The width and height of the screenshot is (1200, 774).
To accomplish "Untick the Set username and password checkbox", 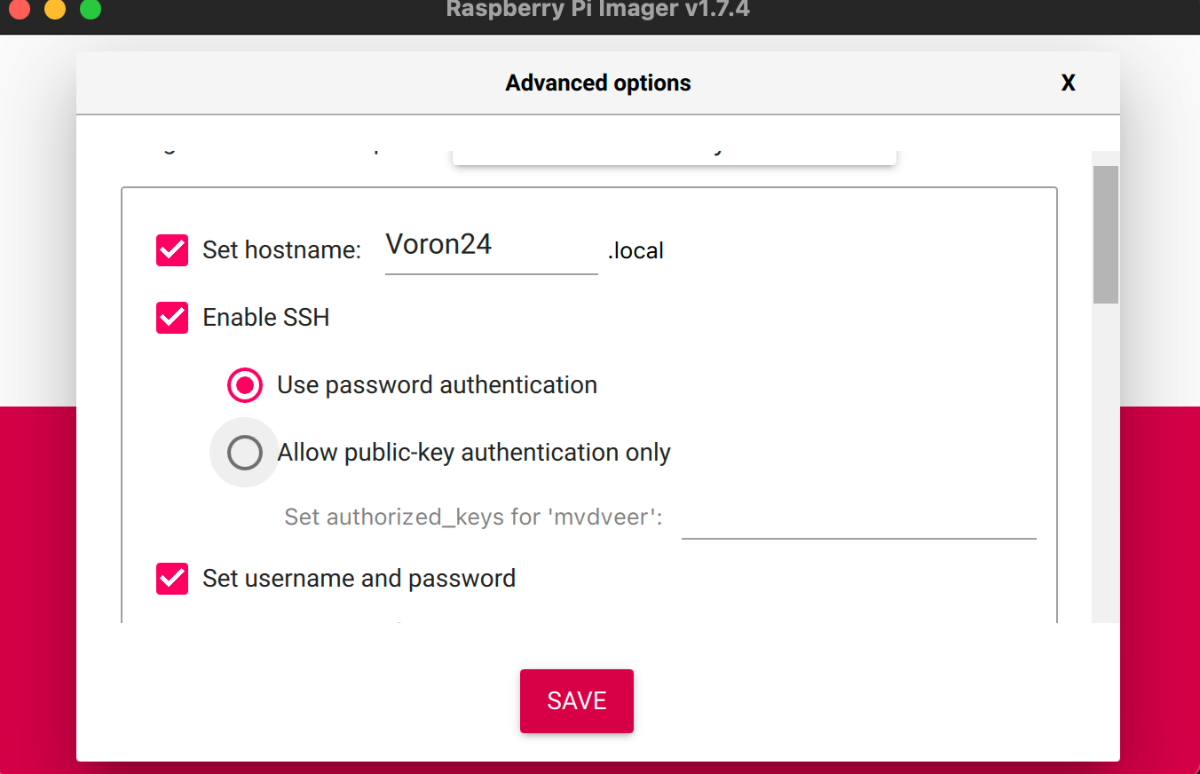I will tap(172, 578).
